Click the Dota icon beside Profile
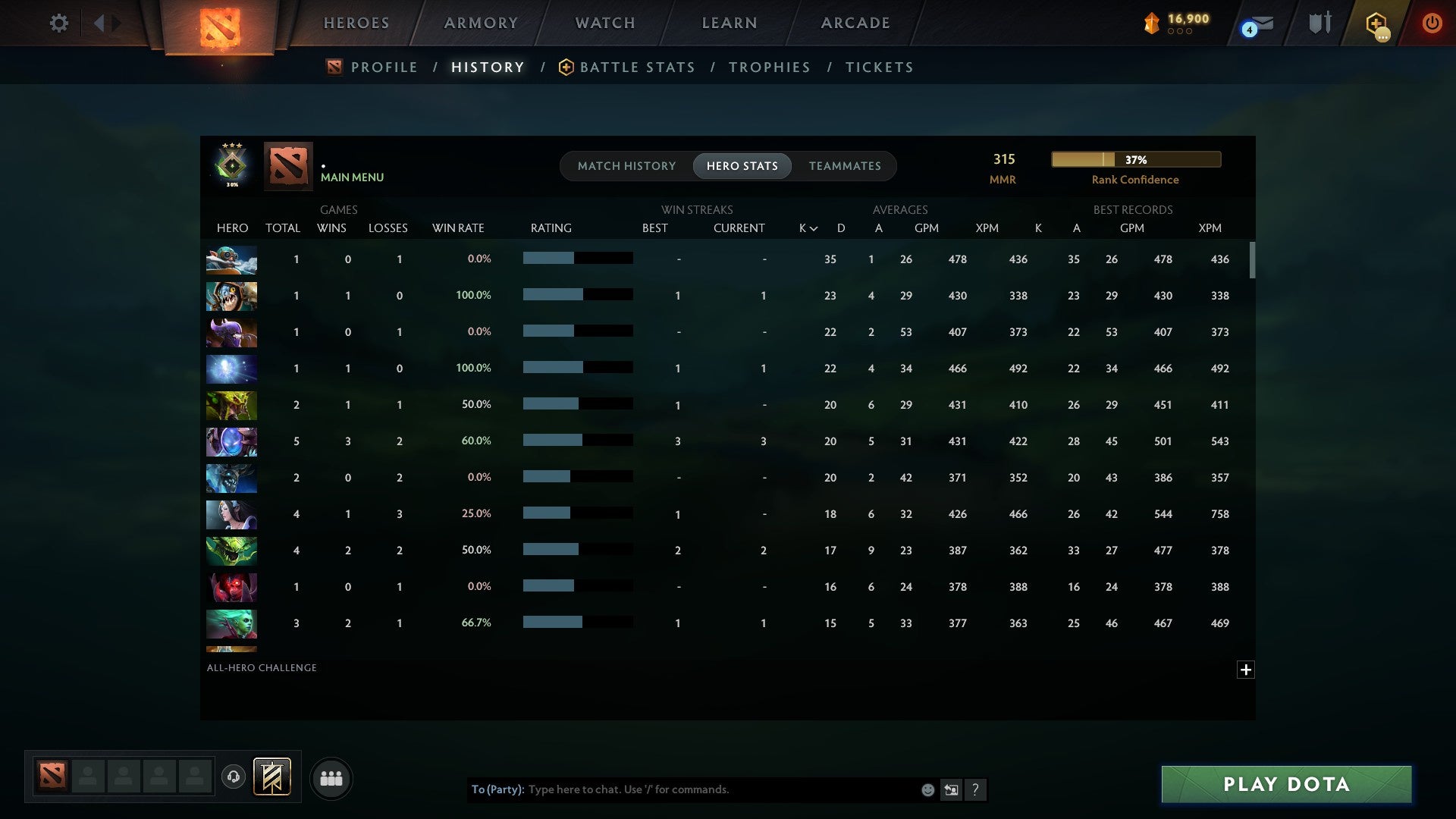 coord(334,67)
